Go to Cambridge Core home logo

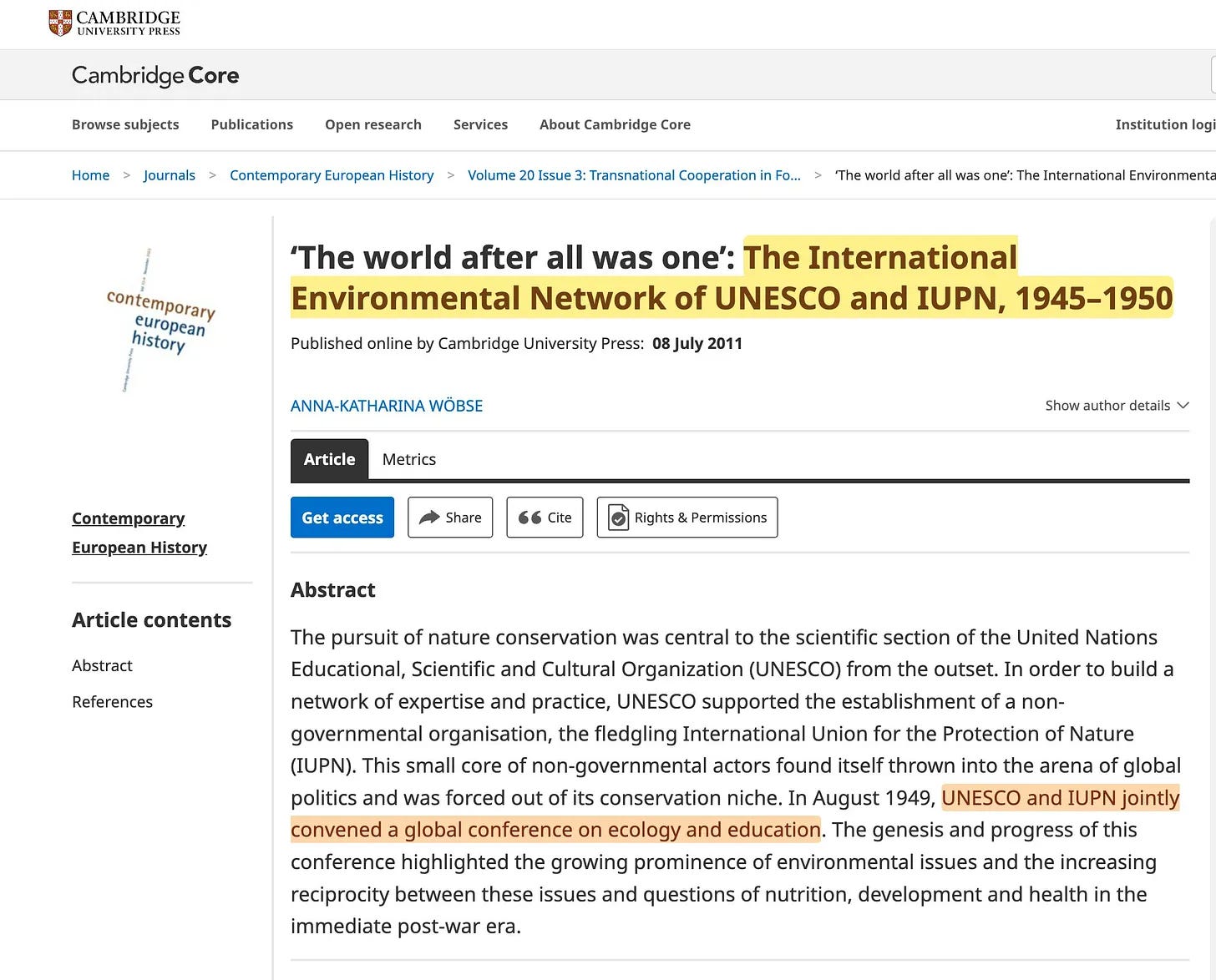click(x=155, y=75)
